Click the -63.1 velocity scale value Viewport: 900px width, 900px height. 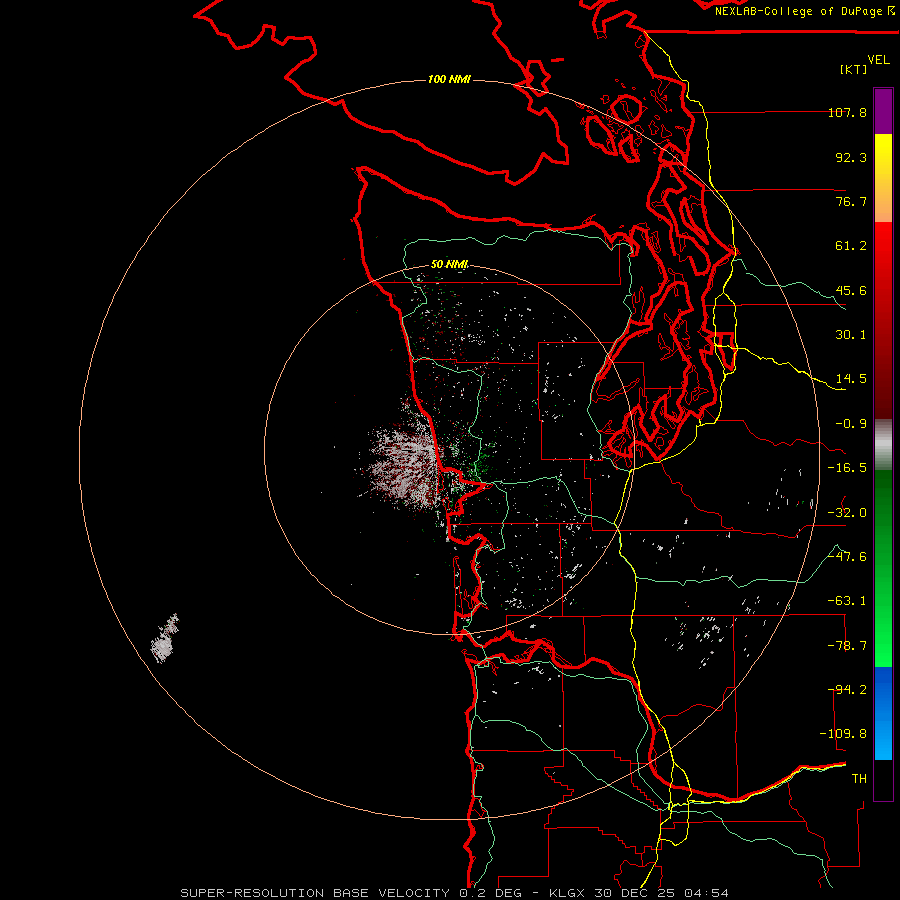click(x=847, y=601)
